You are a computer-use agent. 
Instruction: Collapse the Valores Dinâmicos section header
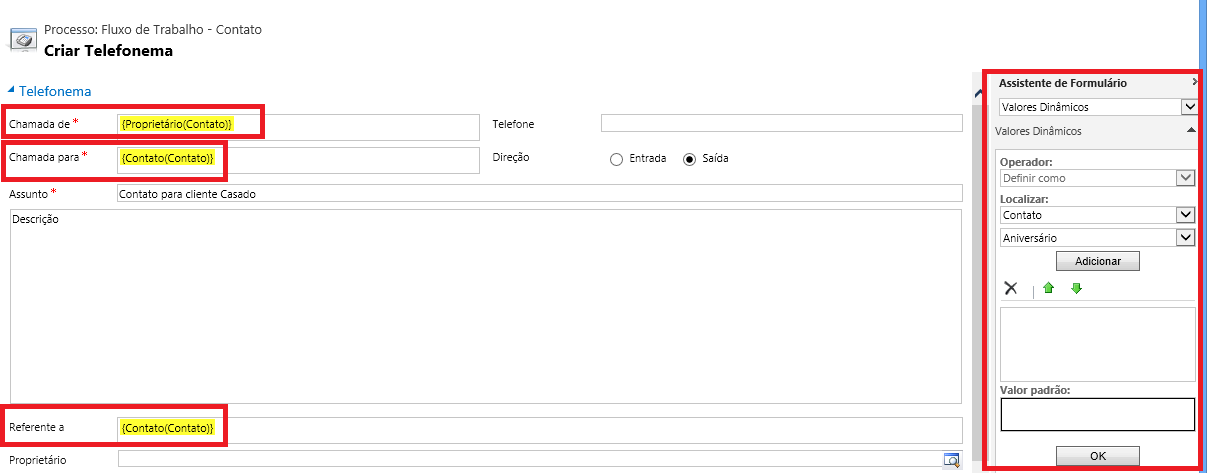[1191, 131]
